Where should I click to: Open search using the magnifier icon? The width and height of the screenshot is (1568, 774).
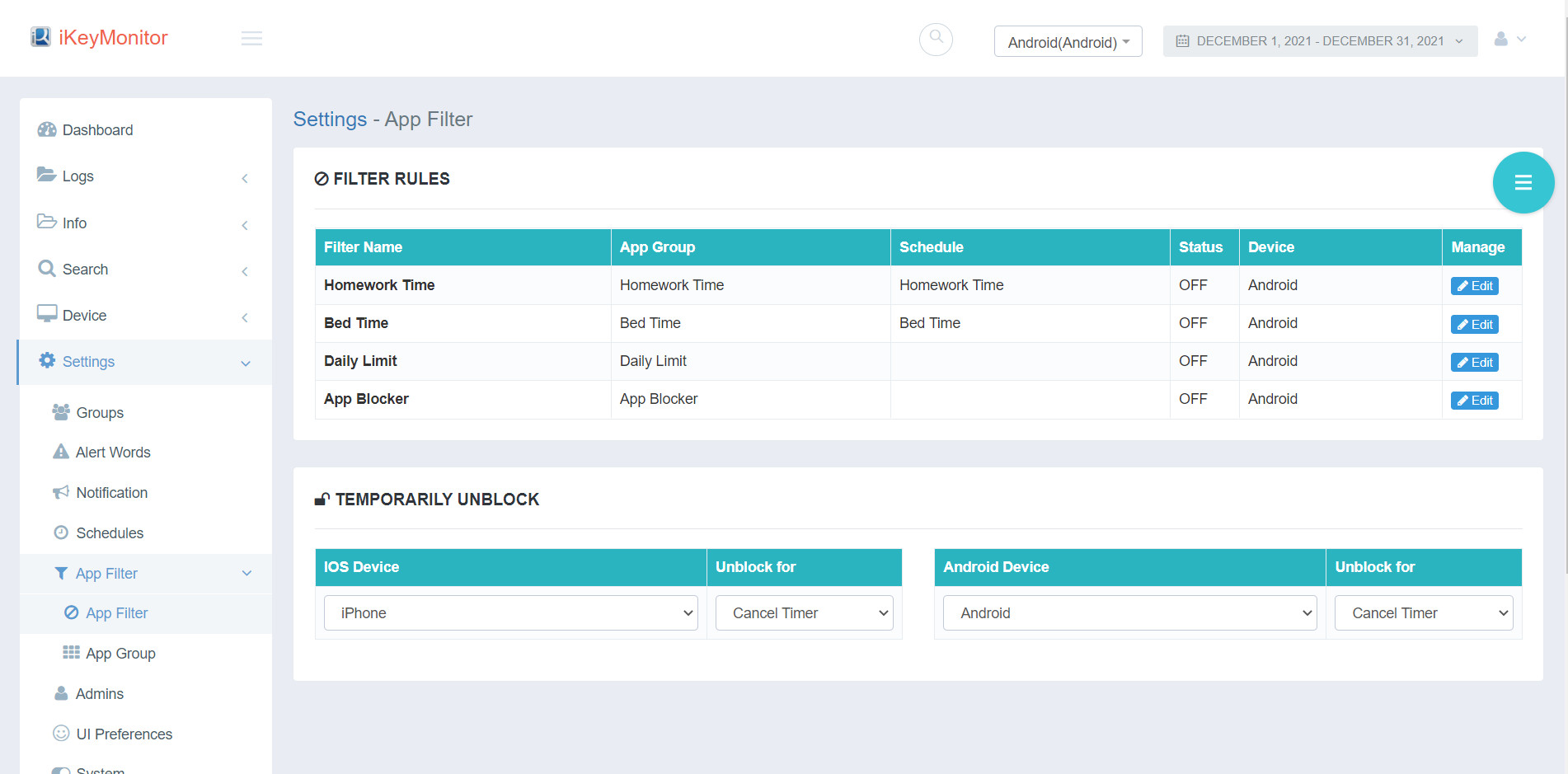coord(936,39)
